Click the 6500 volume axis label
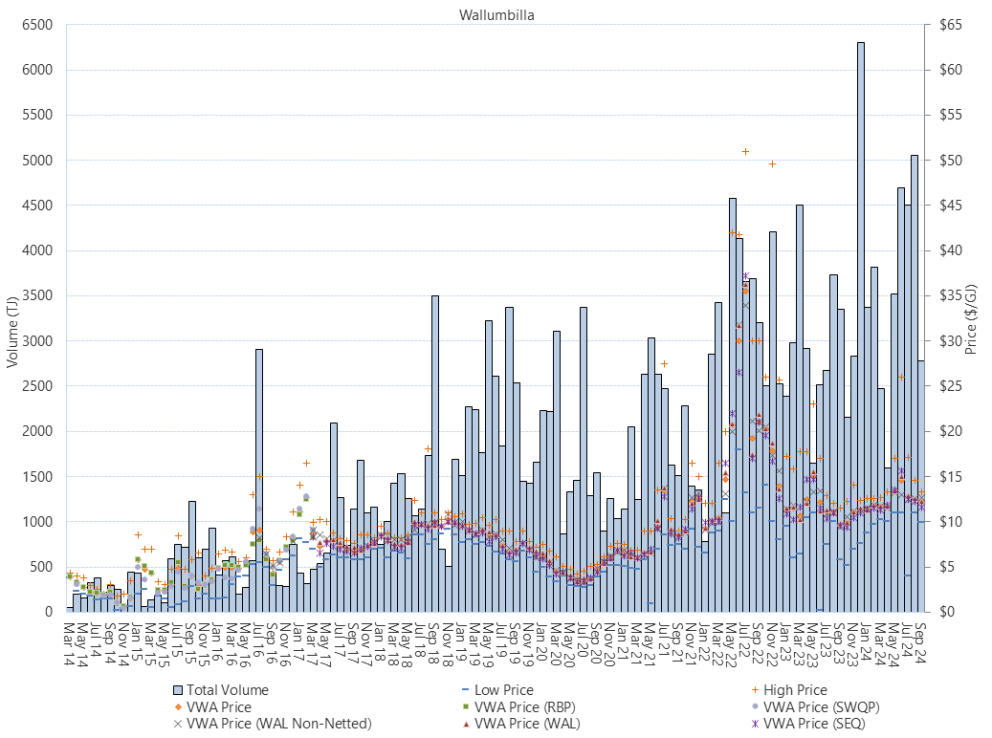Screen dimensions: 992x738 point(37,25)
